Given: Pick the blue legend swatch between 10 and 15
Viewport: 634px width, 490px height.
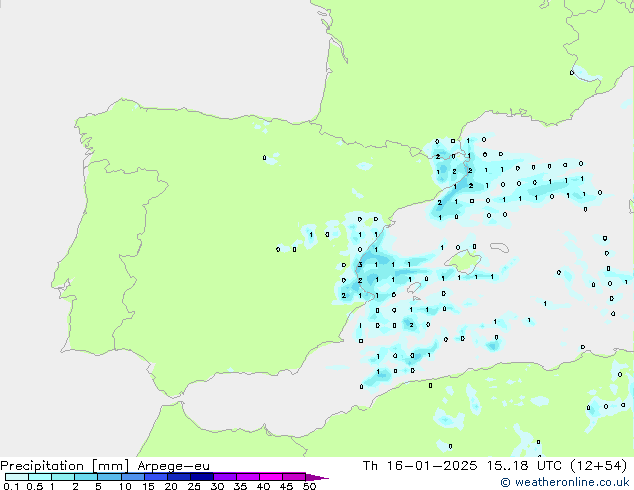Looking at the screenshot, I should coord(132,477).
